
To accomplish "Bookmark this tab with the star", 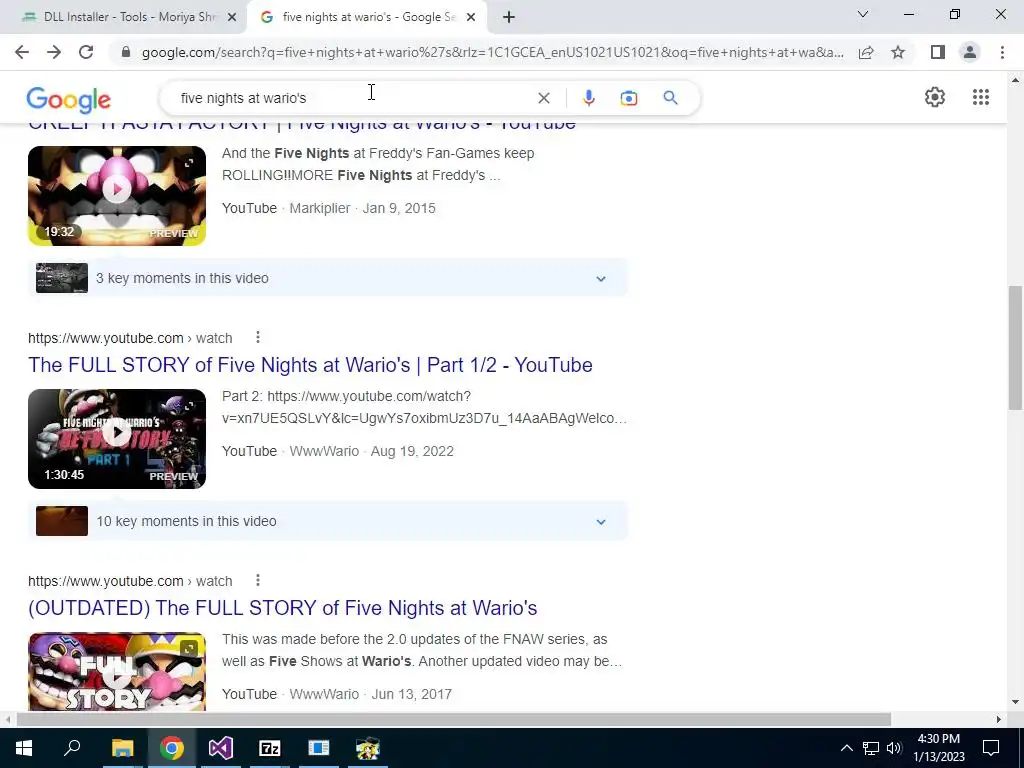I will click(898, 52).
